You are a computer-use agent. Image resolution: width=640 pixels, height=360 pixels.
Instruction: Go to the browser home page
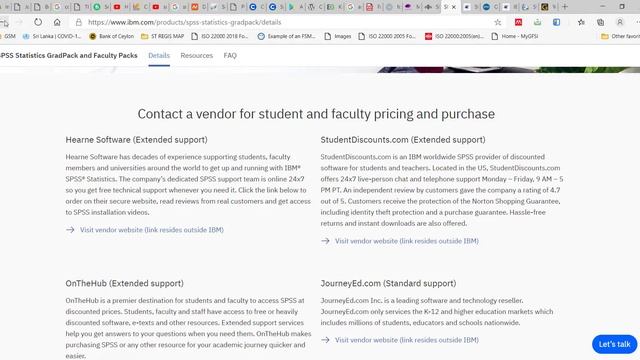57,22
